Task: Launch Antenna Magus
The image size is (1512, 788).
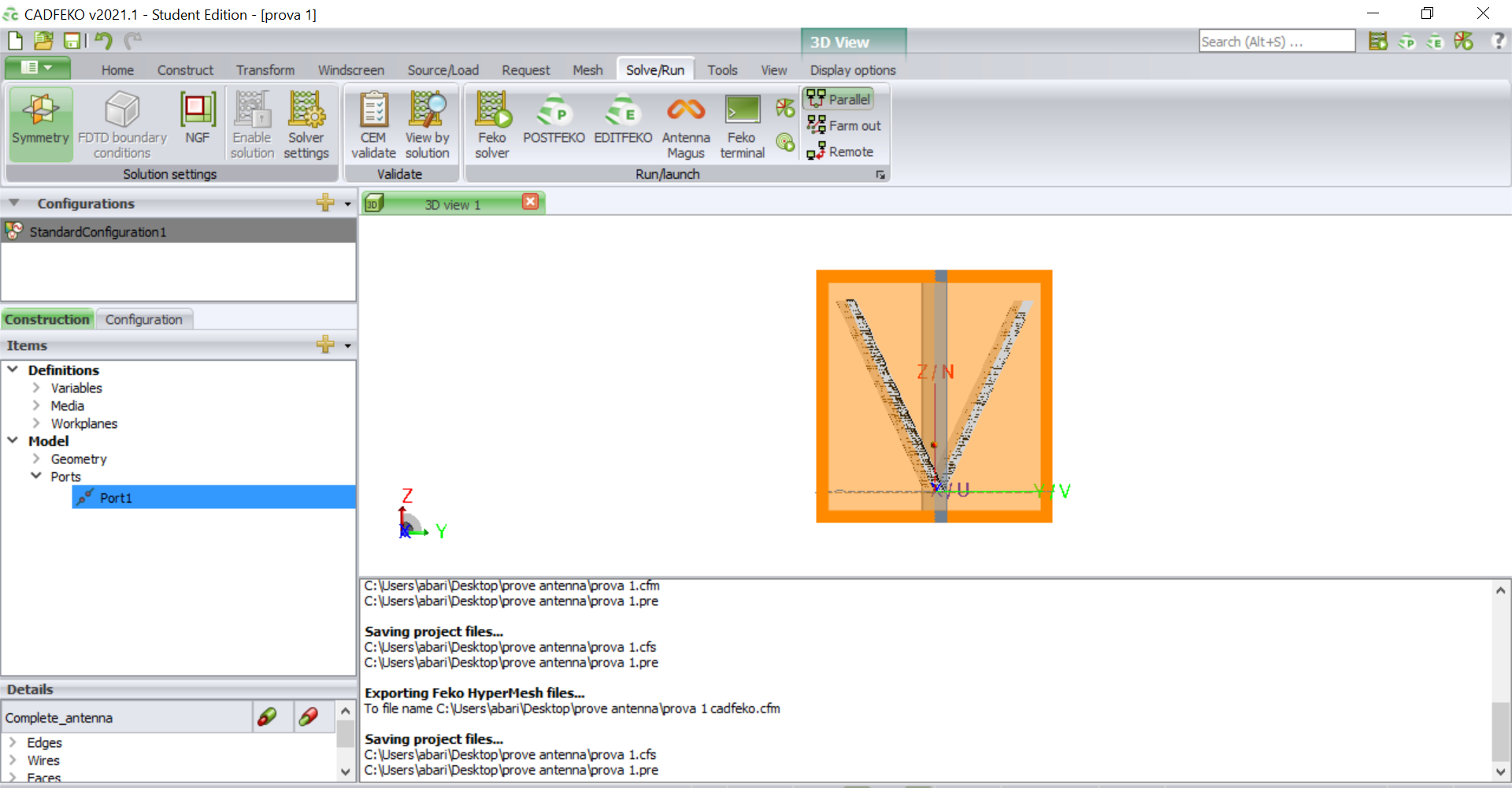Action: 686,125
